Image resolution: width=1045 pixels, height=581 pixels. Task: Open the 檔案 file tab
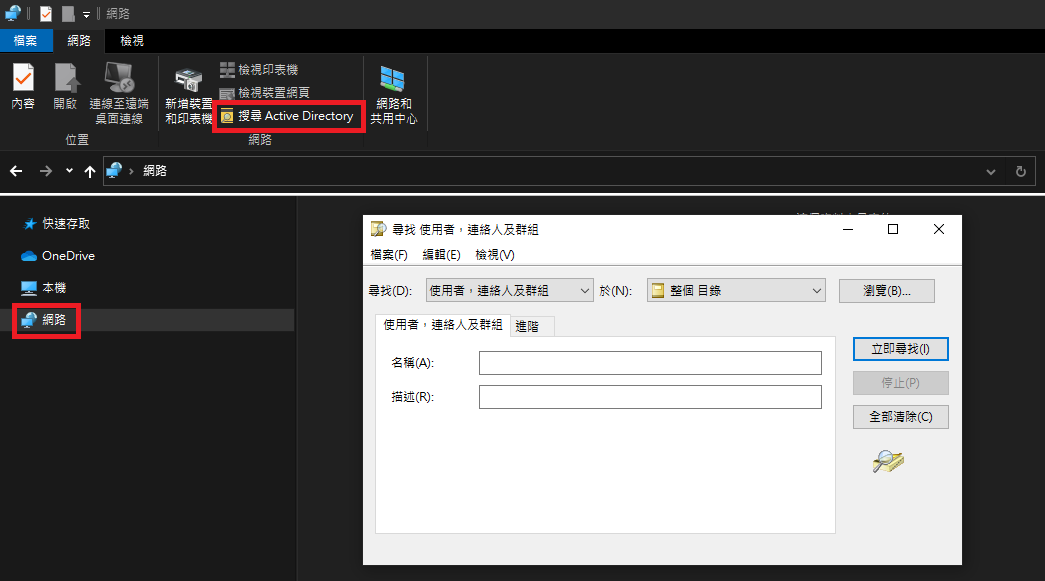pos(26,41)
